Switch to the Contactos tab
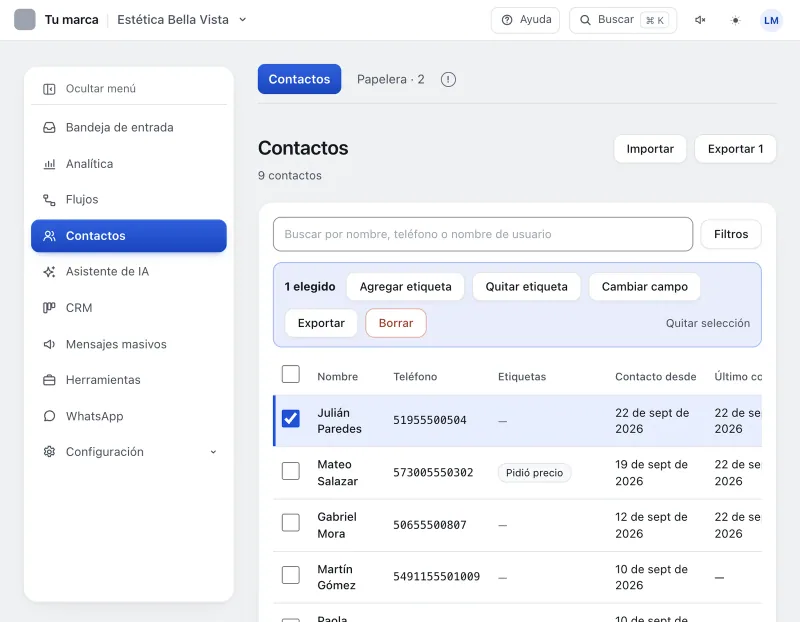800x622 pixels. point(299,79)
